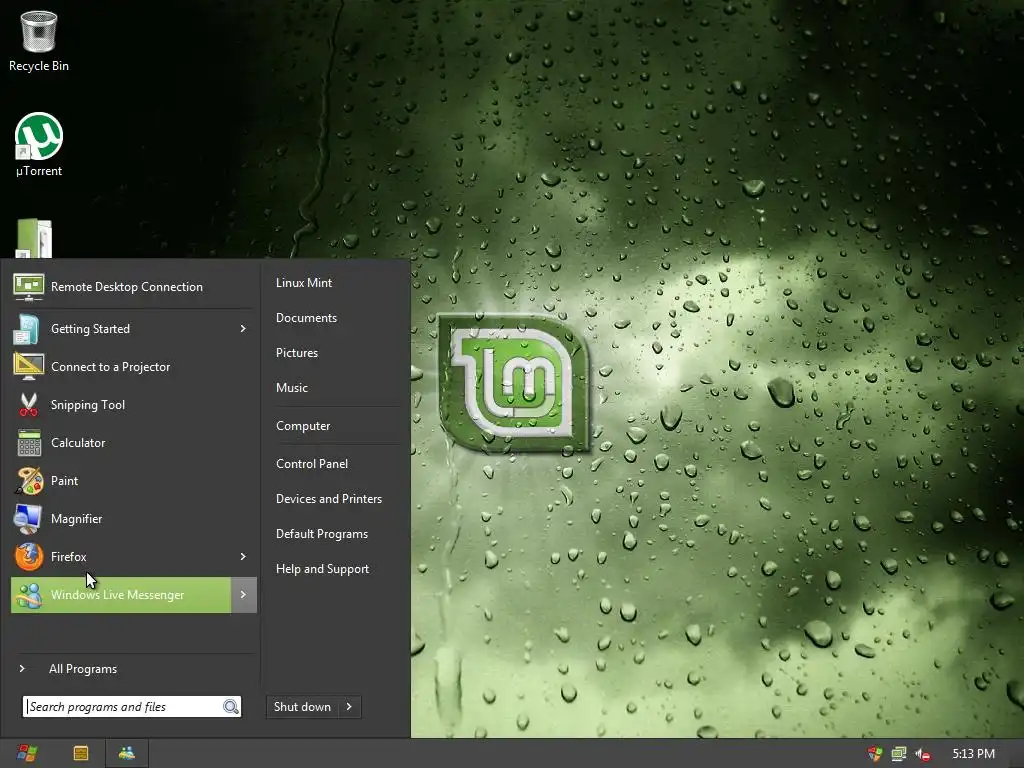Open Default Programs
1024x768 pixels.
tap(322, 534)
